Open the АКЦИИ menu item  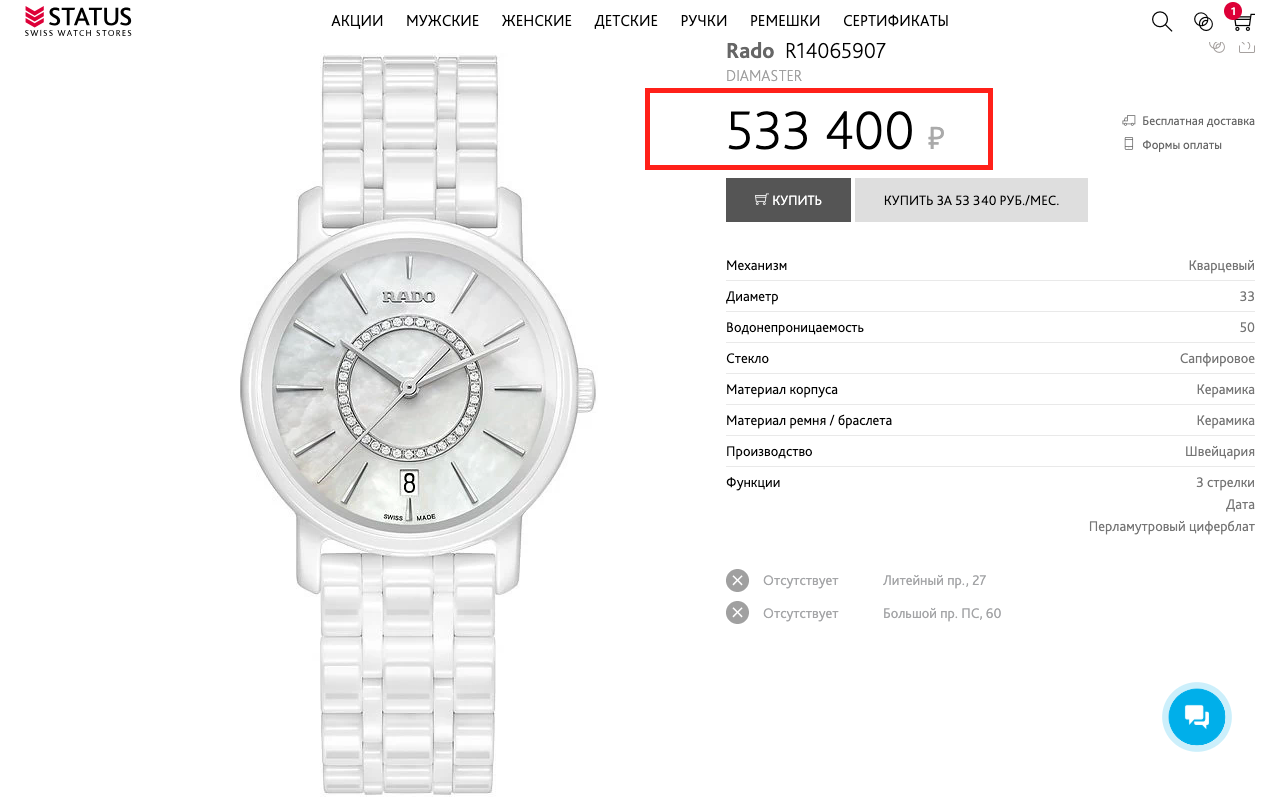(x=357, y=21)
